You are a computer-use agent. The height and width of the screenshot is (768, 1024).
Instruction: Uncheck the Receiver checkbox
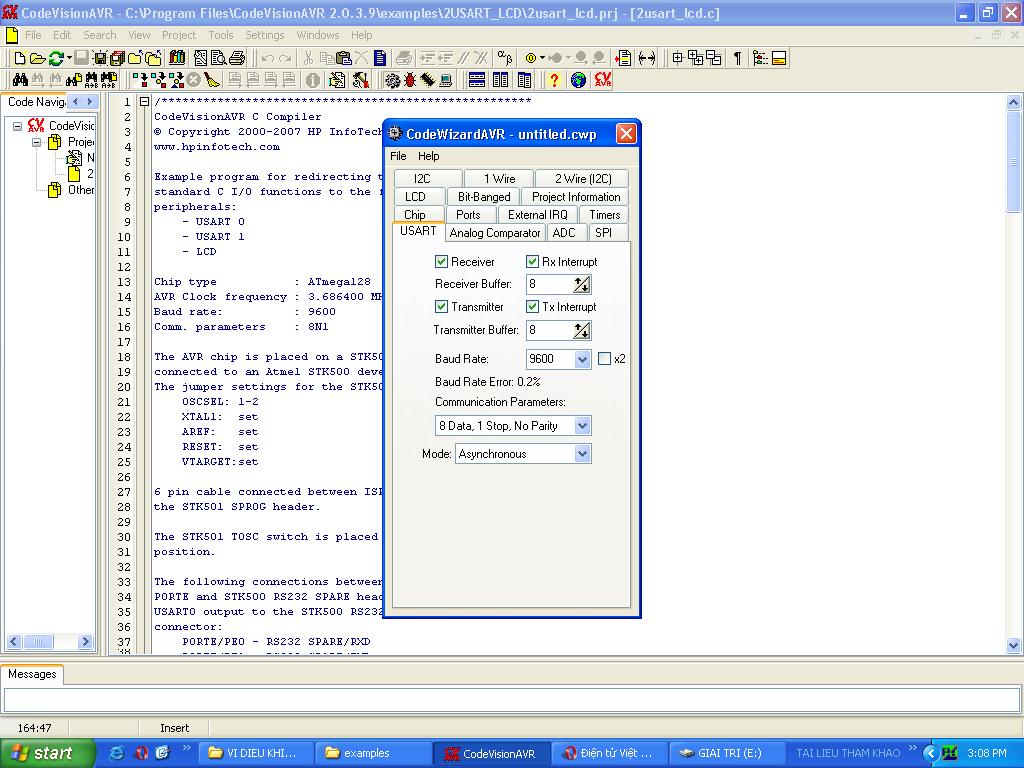click(x=442, y=262)
